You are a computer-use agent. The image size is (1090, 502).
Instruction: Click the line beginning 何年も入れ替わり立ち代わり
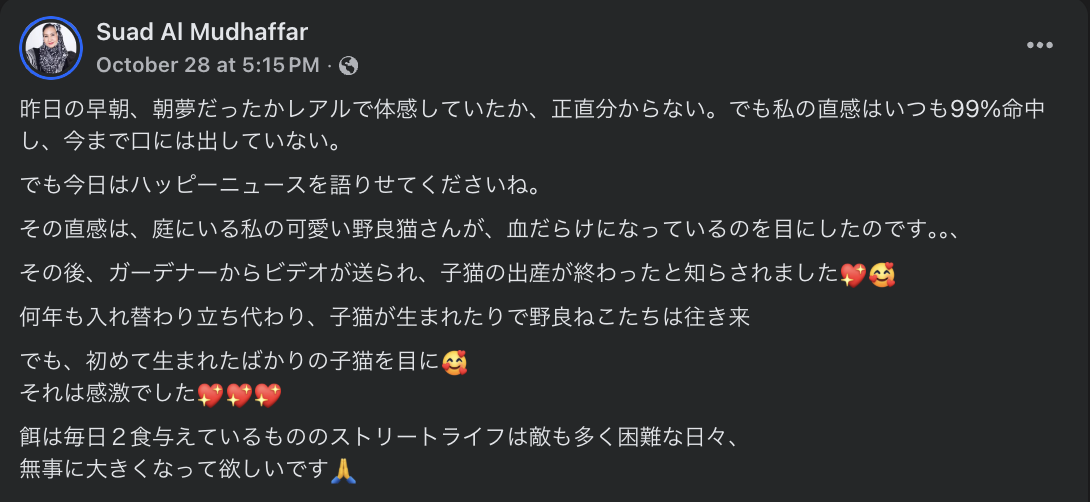[x=385, y=317]
